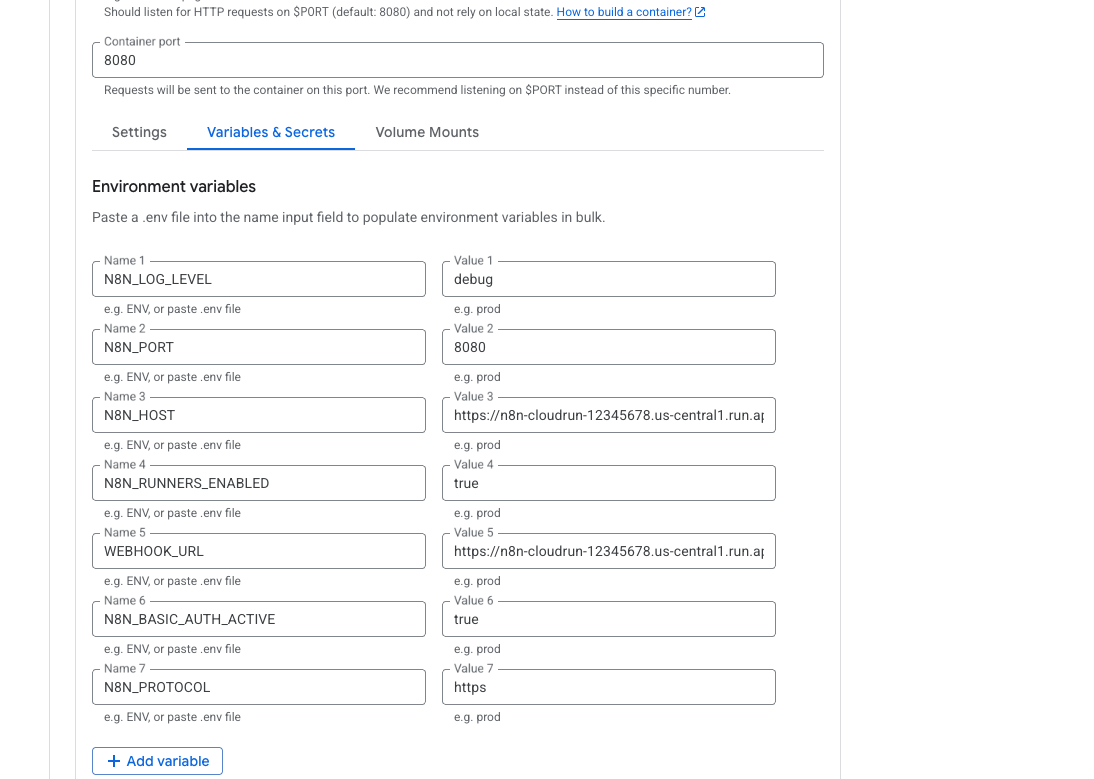
Task: Open the Volume Mounts tab
Action: coord(427,133)
